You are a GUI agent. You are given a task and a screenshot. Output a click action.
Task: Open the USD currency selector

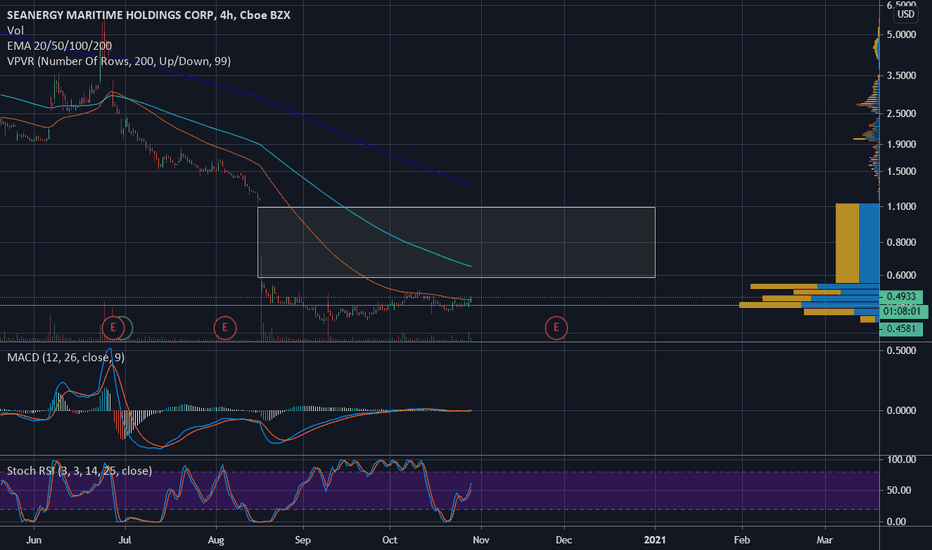pyautogui.click(x=906, y=14)
